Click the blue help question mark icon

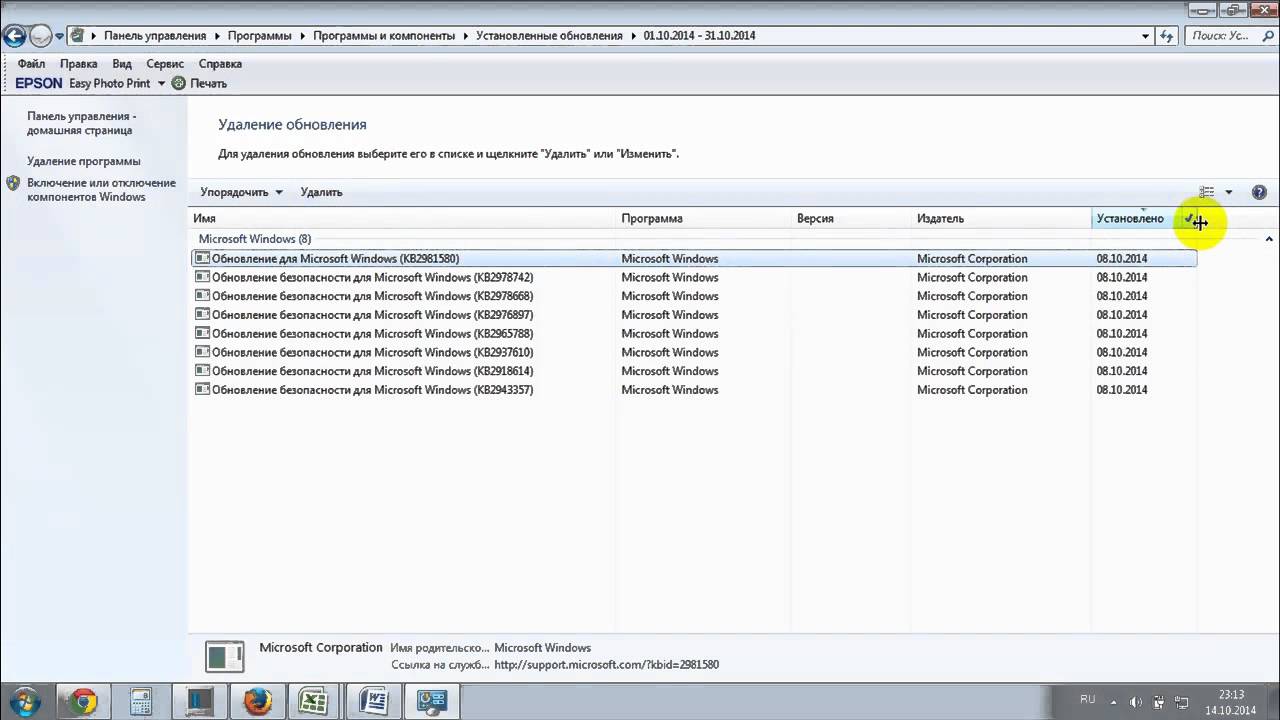pos(1259,192)
